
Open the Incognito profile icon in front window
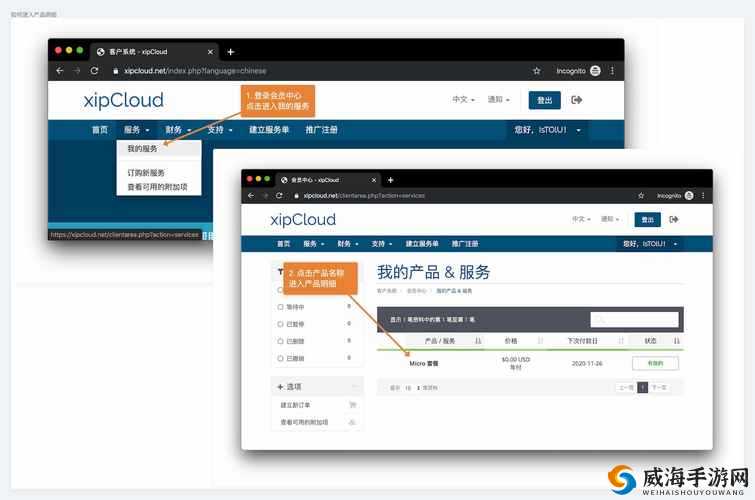(x=689, y=196)
